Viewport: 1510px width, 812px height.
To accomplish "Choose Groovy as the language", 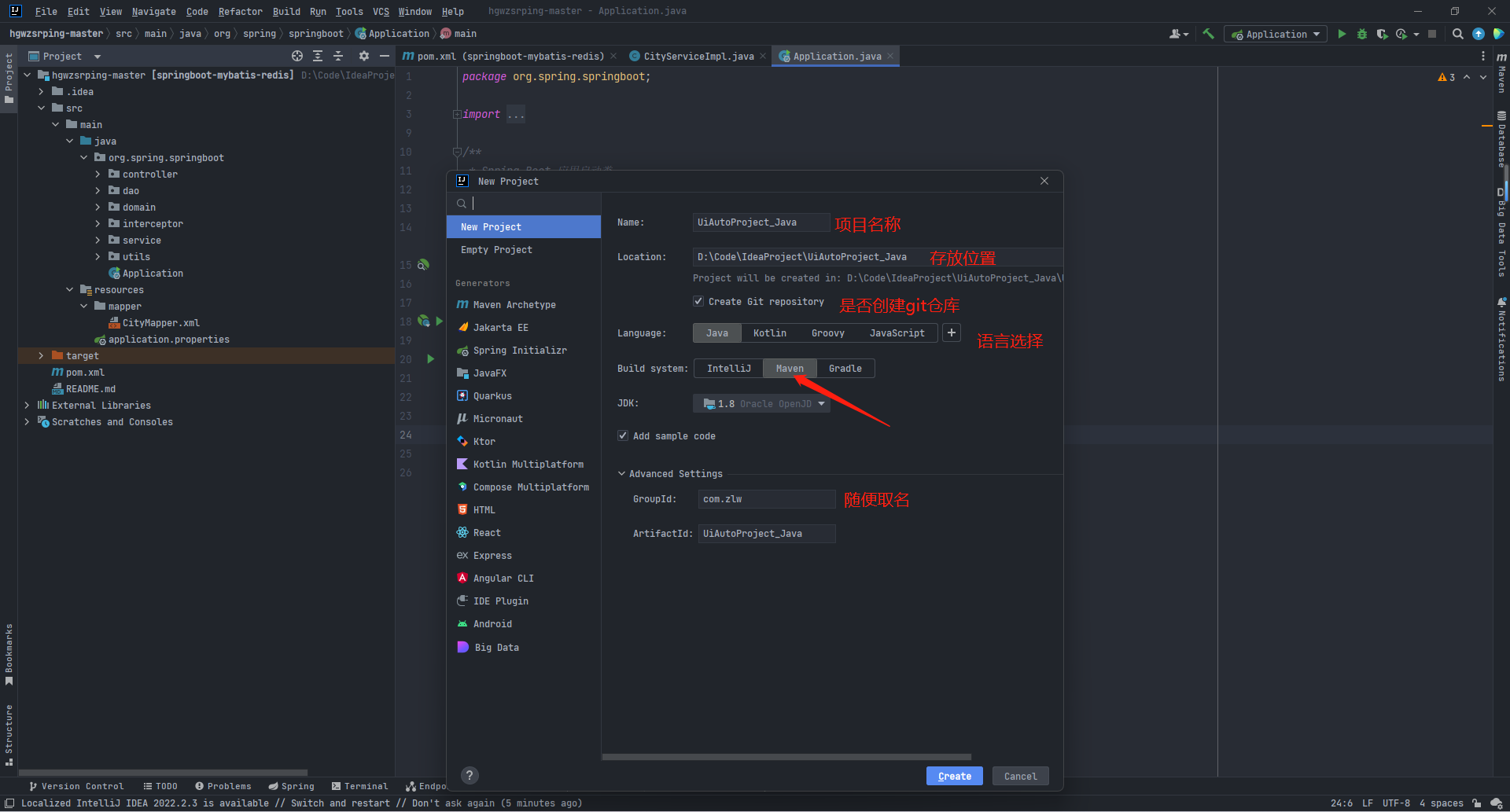I will pyautogui.click(x=828, y=333).
